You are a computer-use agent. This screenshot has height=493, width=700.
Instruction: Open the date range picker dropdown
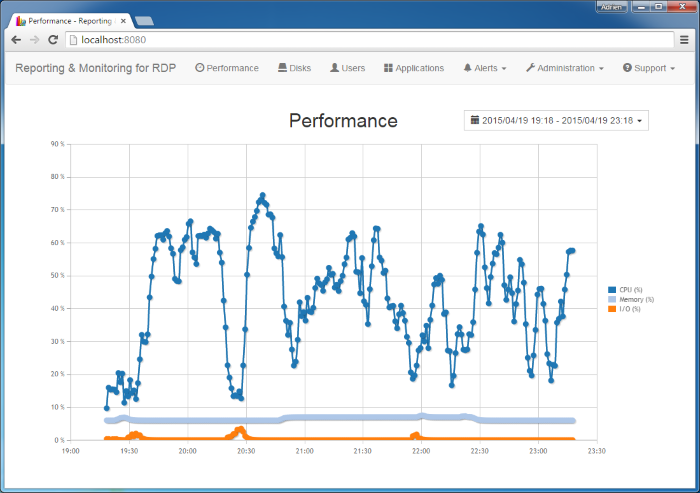557,121
